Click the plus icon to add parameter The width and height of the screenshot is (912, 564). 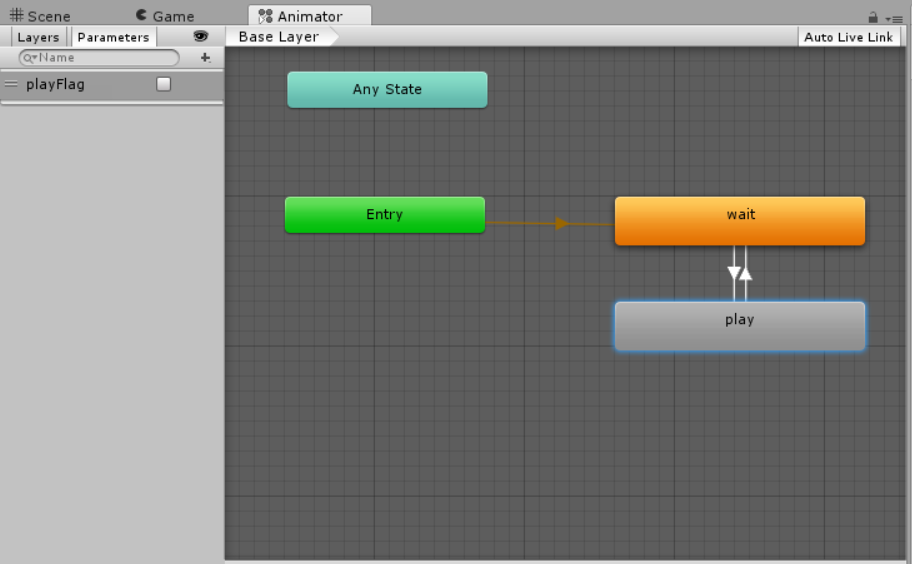(x=205, y=58)
